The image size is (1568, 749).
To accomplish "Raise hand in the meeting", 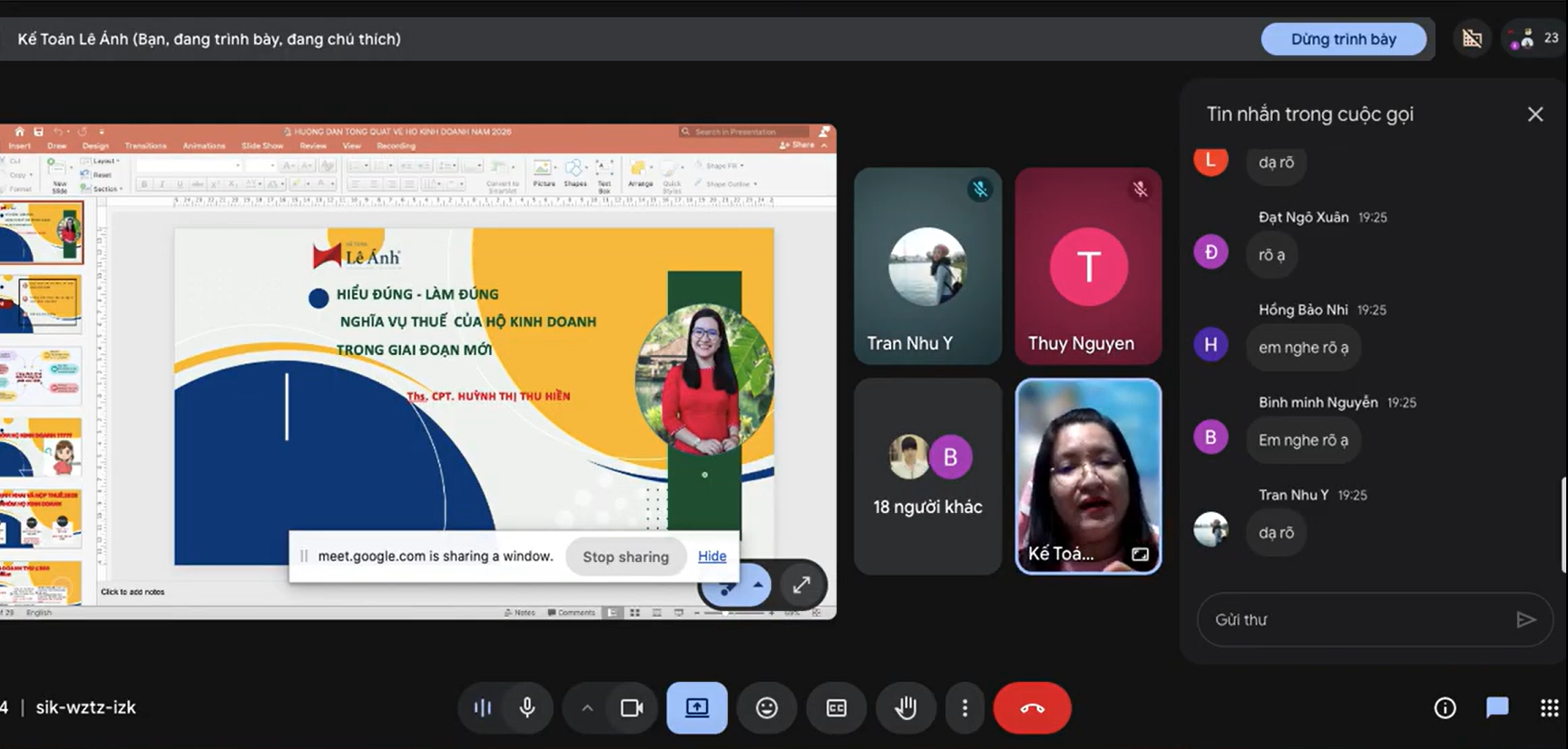I will [906, 707].
